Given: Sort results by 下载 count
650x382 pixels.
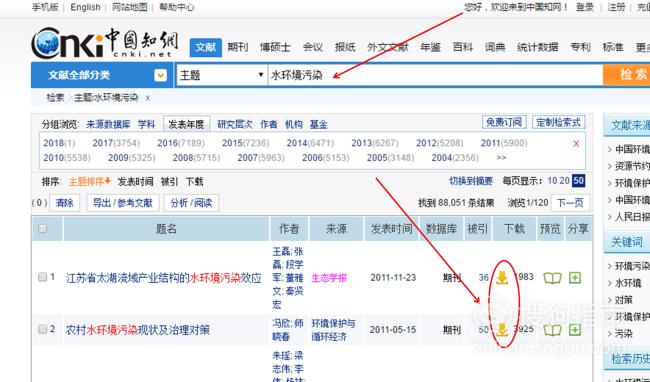Looking at the screenshot, I should (194, 181).
